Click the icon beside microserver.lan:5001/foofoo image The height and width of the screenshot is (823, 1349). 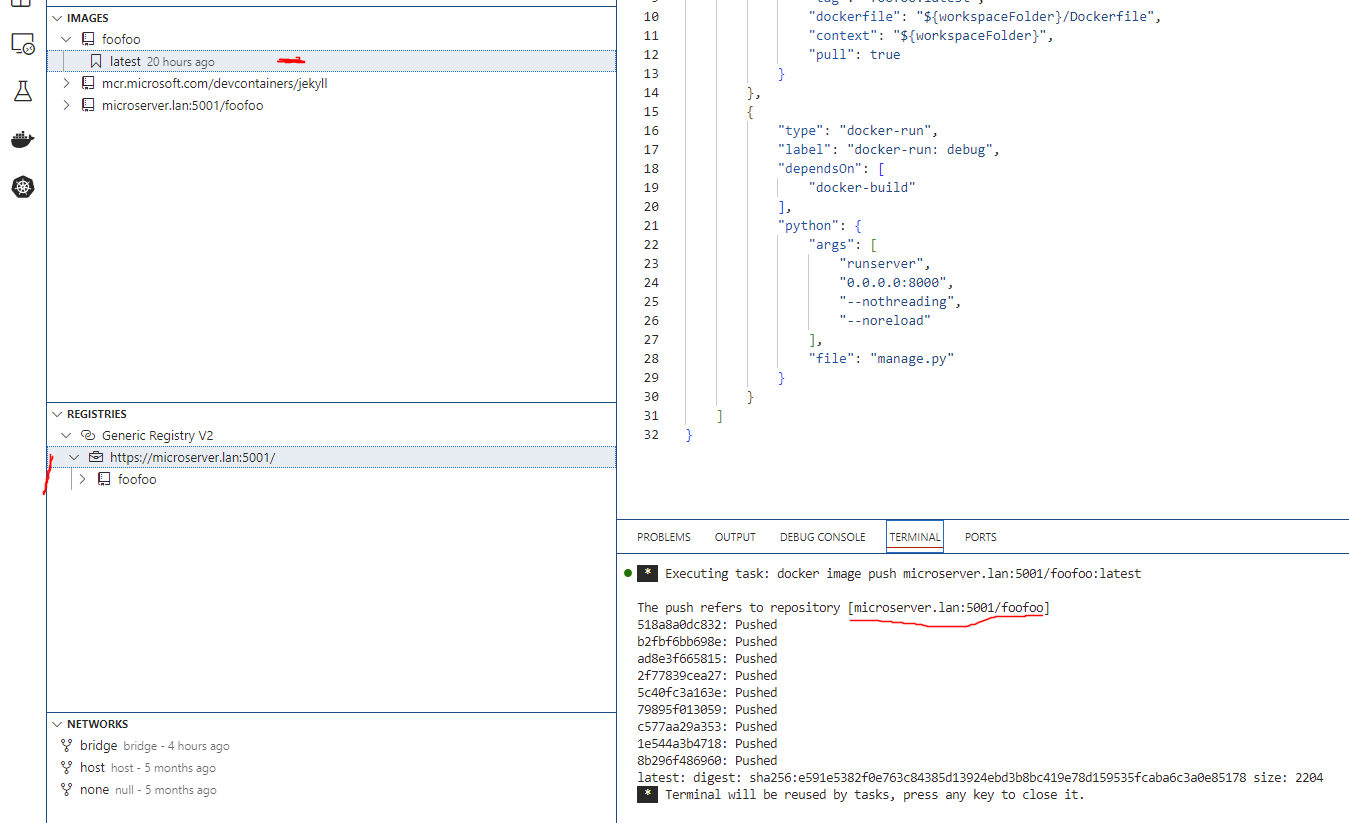pyautogui.click(x=88, y=106)
